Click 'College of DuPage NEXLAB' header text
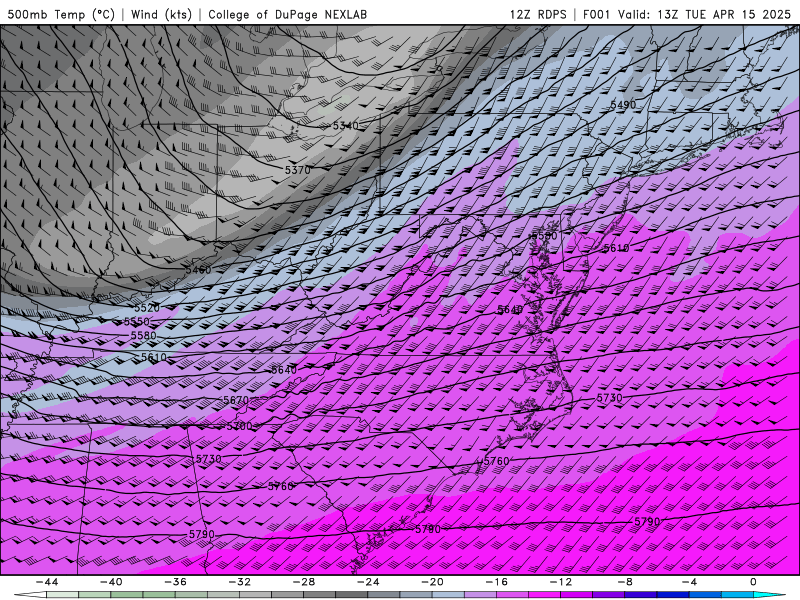Image resolution: width=800 pixels, height=600 pixels. [x=287, y=14]
